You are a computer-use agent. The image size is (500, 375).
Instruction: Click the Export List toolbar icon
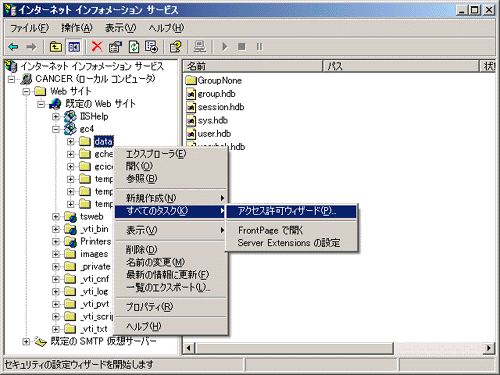[x=151, y=47]
